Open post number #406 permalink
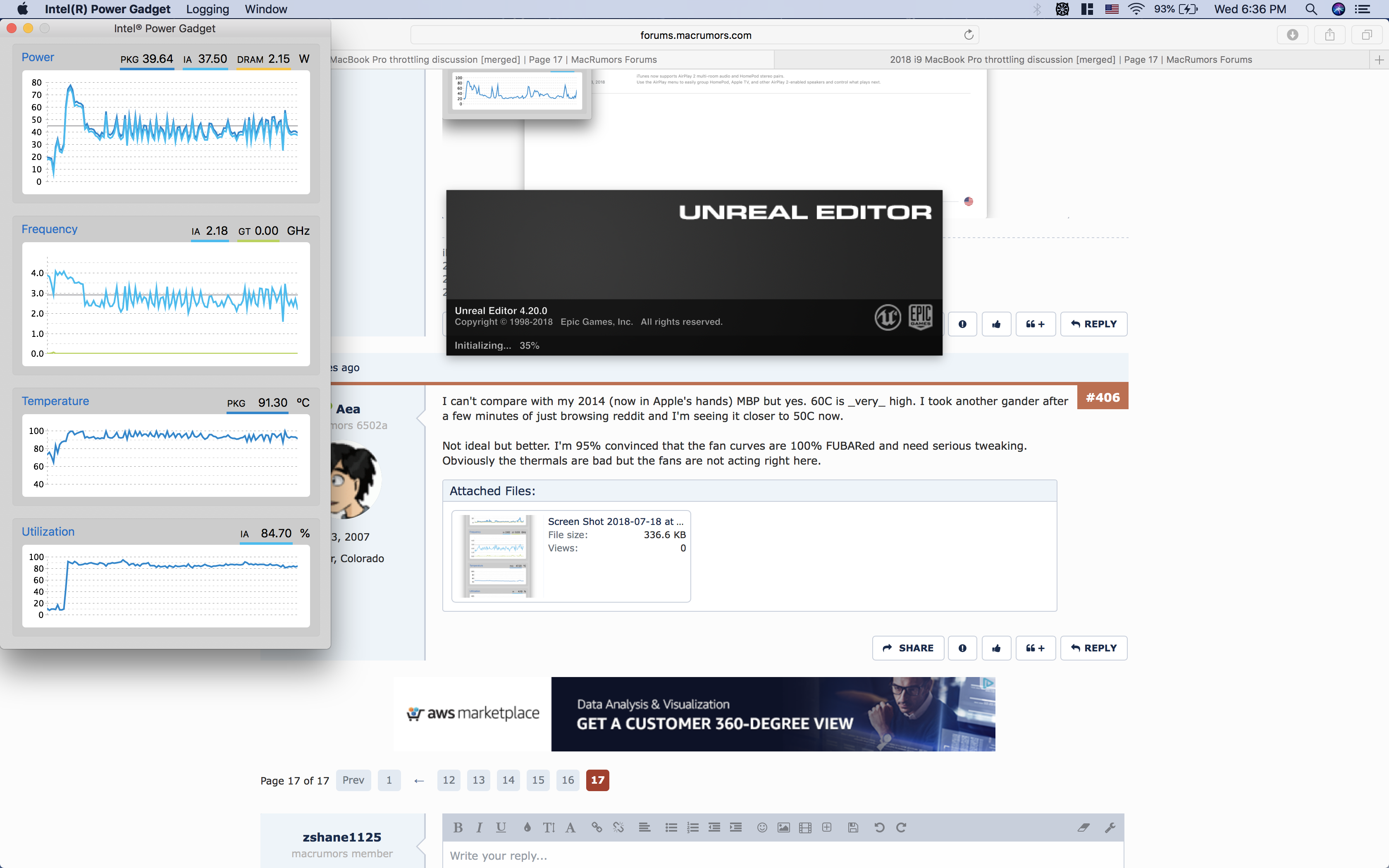This screenshot has height=868, width=1389. (x=1103, y=397)
